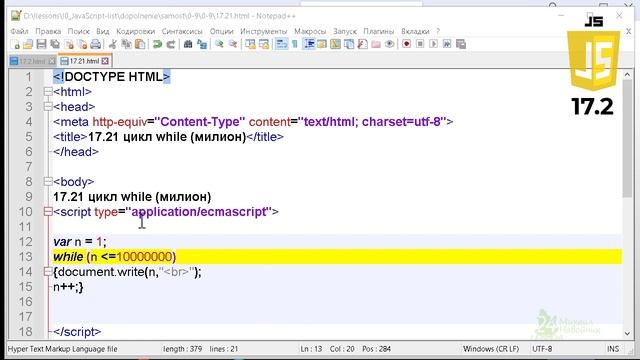The image size is (640, 360).
Task: Create a new file with the New icon
Action: 15,44
